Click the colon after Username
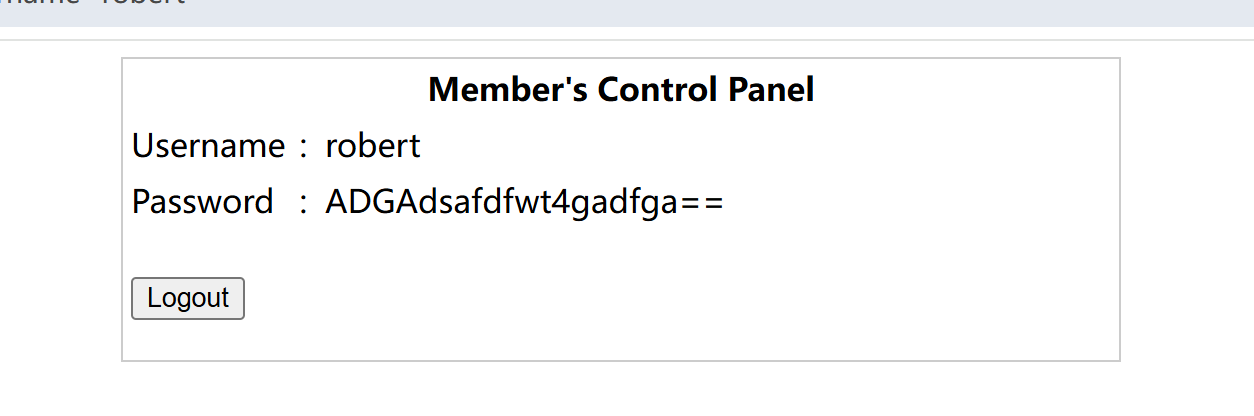The width and height of the screenshot is (1254, 416). coord(304,148)
